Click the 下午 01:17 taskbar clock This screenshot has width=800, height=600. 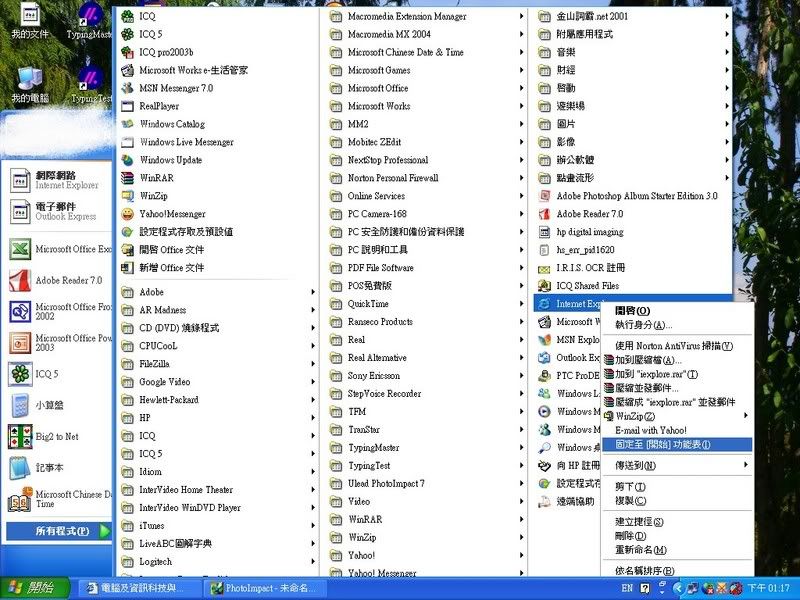768,588
